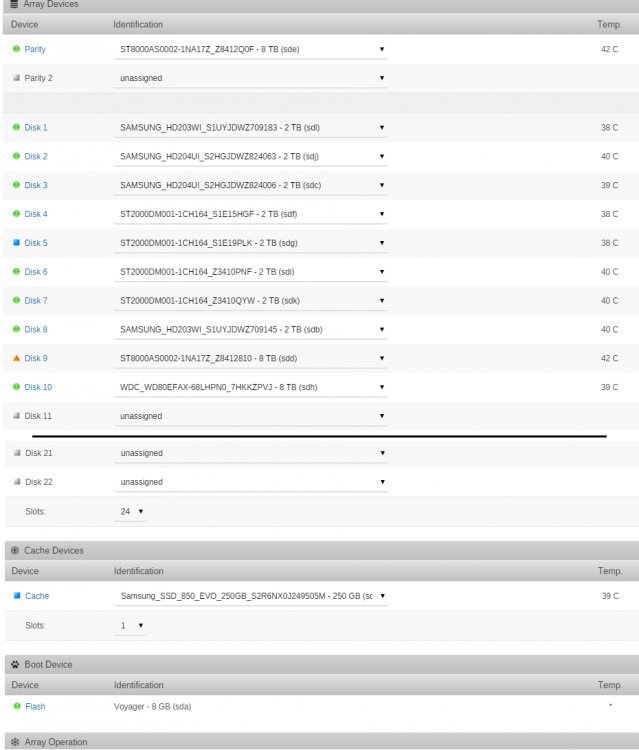Open the Cache Samsung SSD 850 EVO dropdown
The image size is (639, 750).
click(251, 596)
